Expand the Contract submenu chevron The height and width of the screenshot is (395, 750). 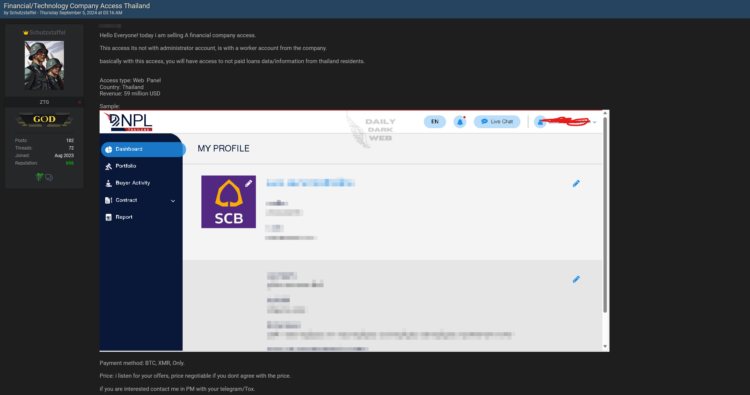point(173,201)
